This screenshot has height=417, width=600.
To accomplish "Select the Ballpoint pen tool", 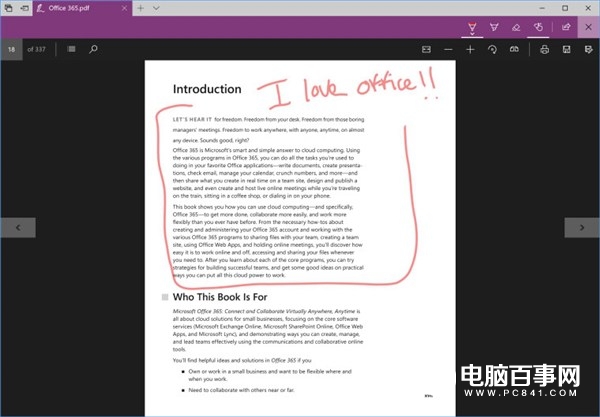I will click(x=472, y=27).
